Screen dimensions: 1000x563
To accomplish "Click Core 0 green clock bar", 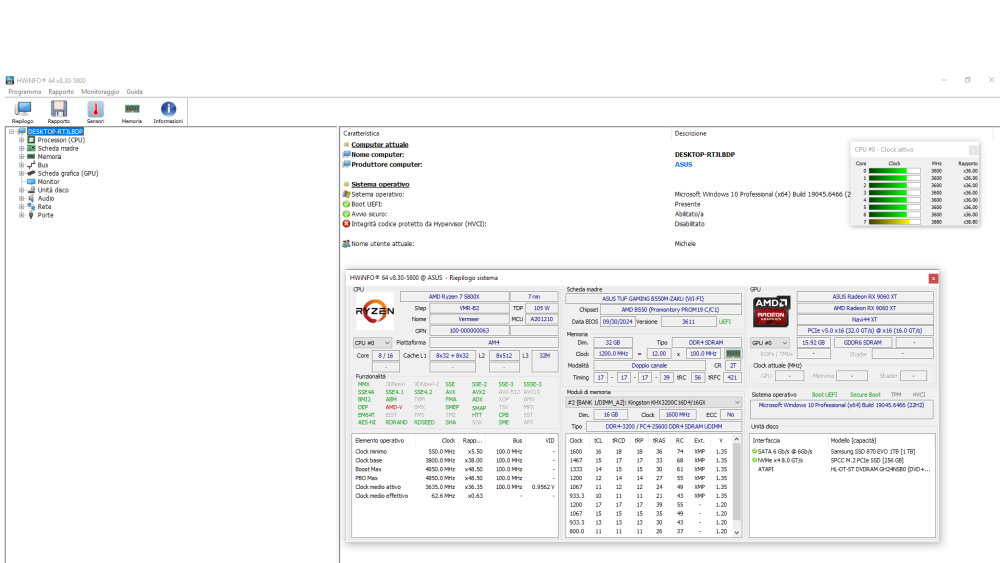I will coord(894,171).
